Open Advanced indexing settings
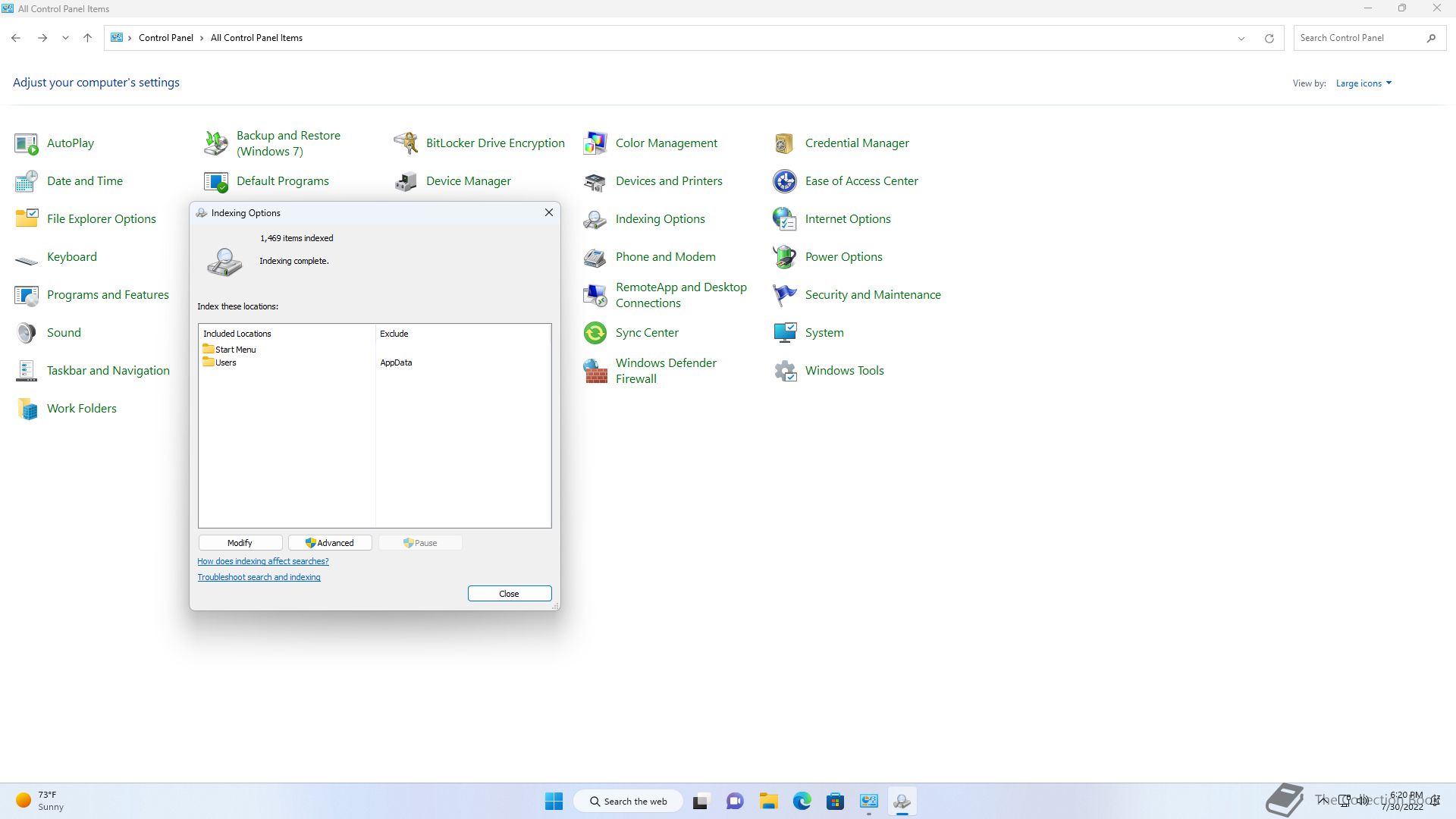This screenshot has width=1456, height=819. click(x=330, y=543)
